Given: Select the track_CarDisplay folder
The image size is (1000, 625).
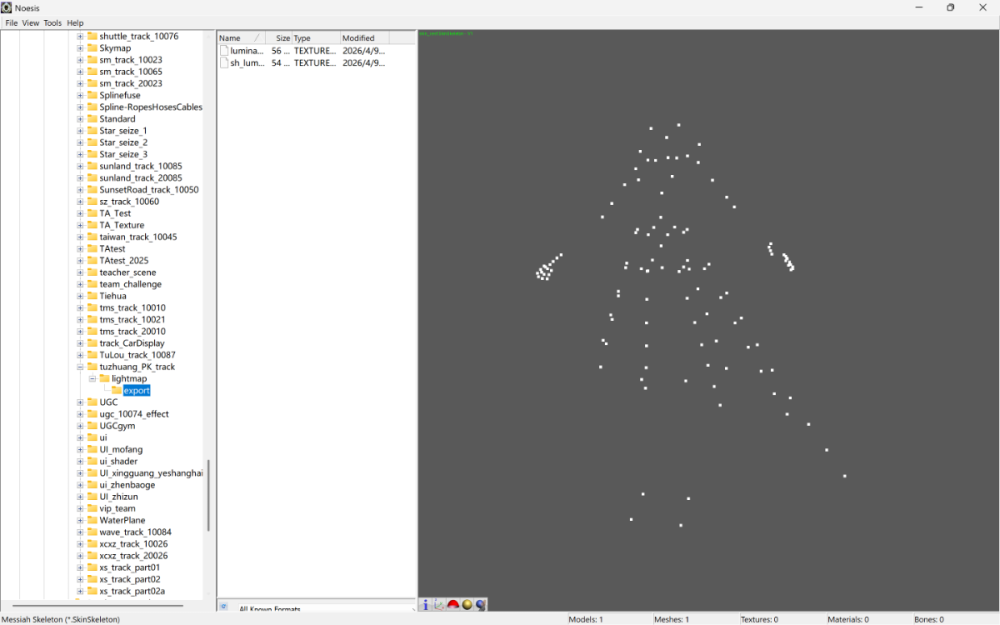Looking at the screenshot, I should [131, 343].
